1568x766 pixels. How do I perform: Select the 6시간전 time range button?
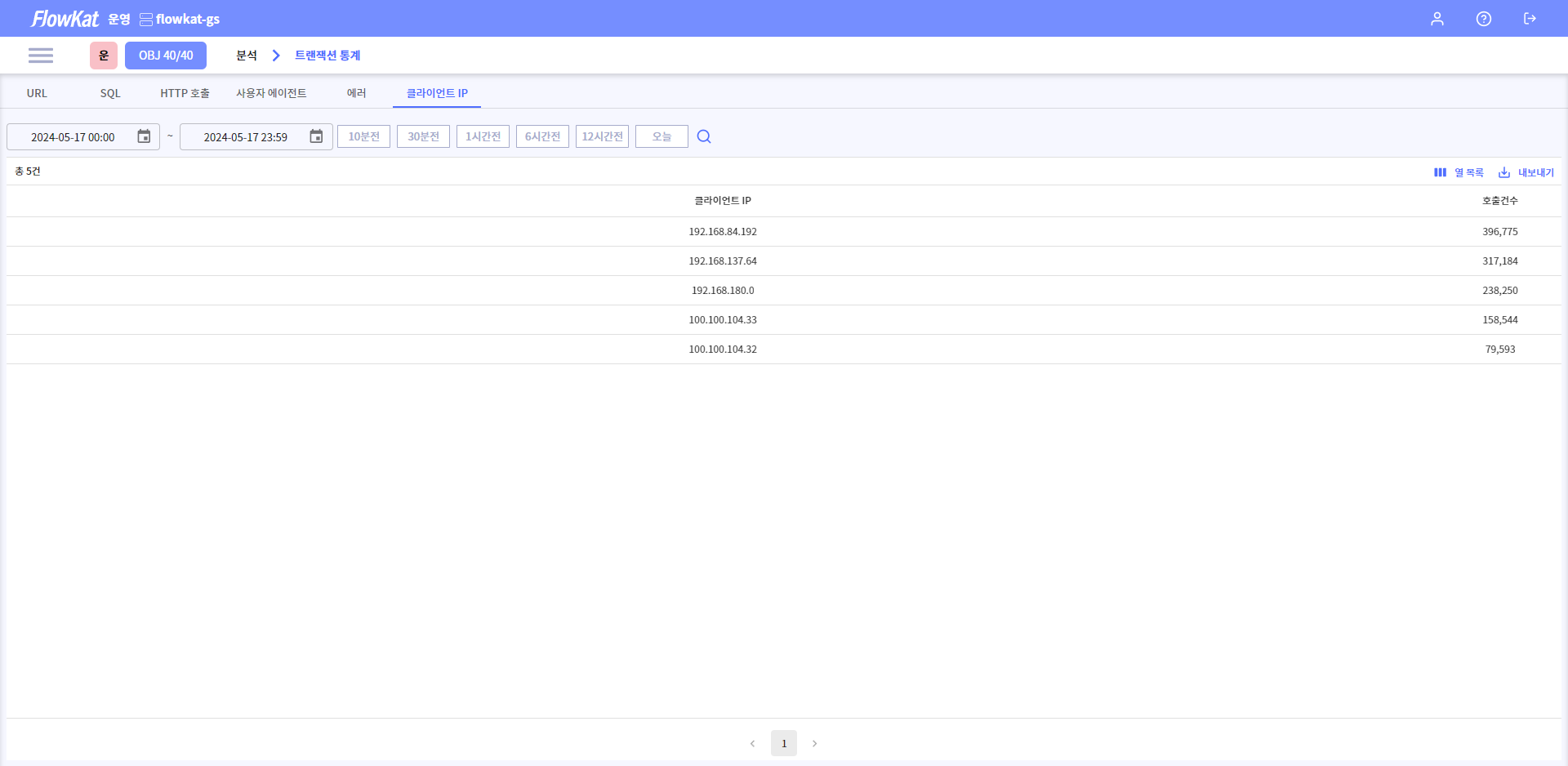point(542,136)
